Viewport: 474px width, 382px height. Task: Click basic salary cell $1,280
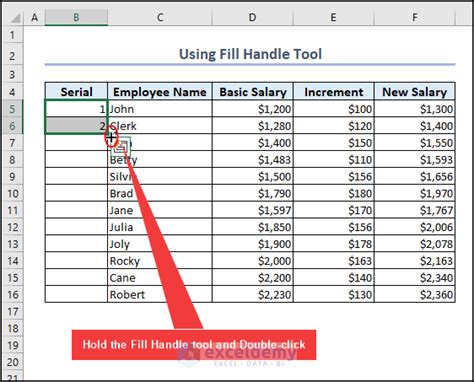(253, 126)
